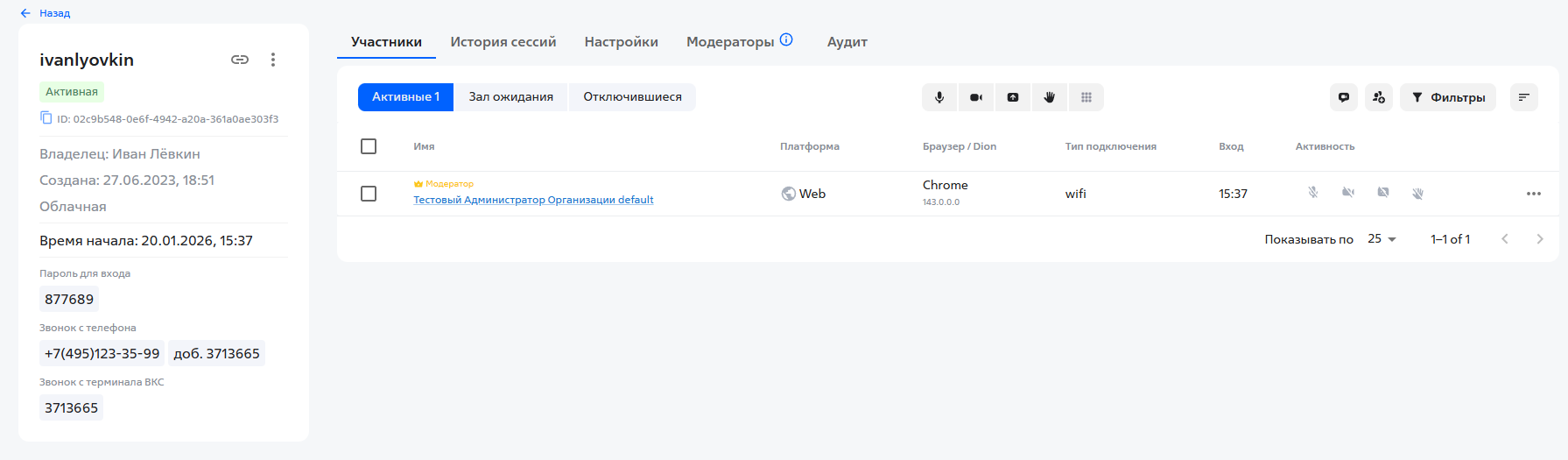The image size is (1568, 460).
Task: Switch to the Участники tab
Action: [386, 42]
